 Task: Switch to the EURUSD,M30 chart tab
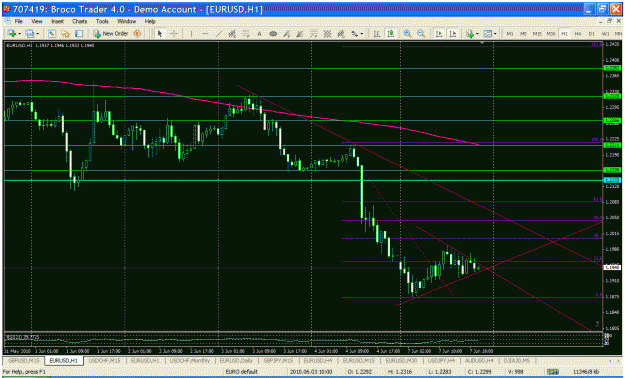[401, 360]
